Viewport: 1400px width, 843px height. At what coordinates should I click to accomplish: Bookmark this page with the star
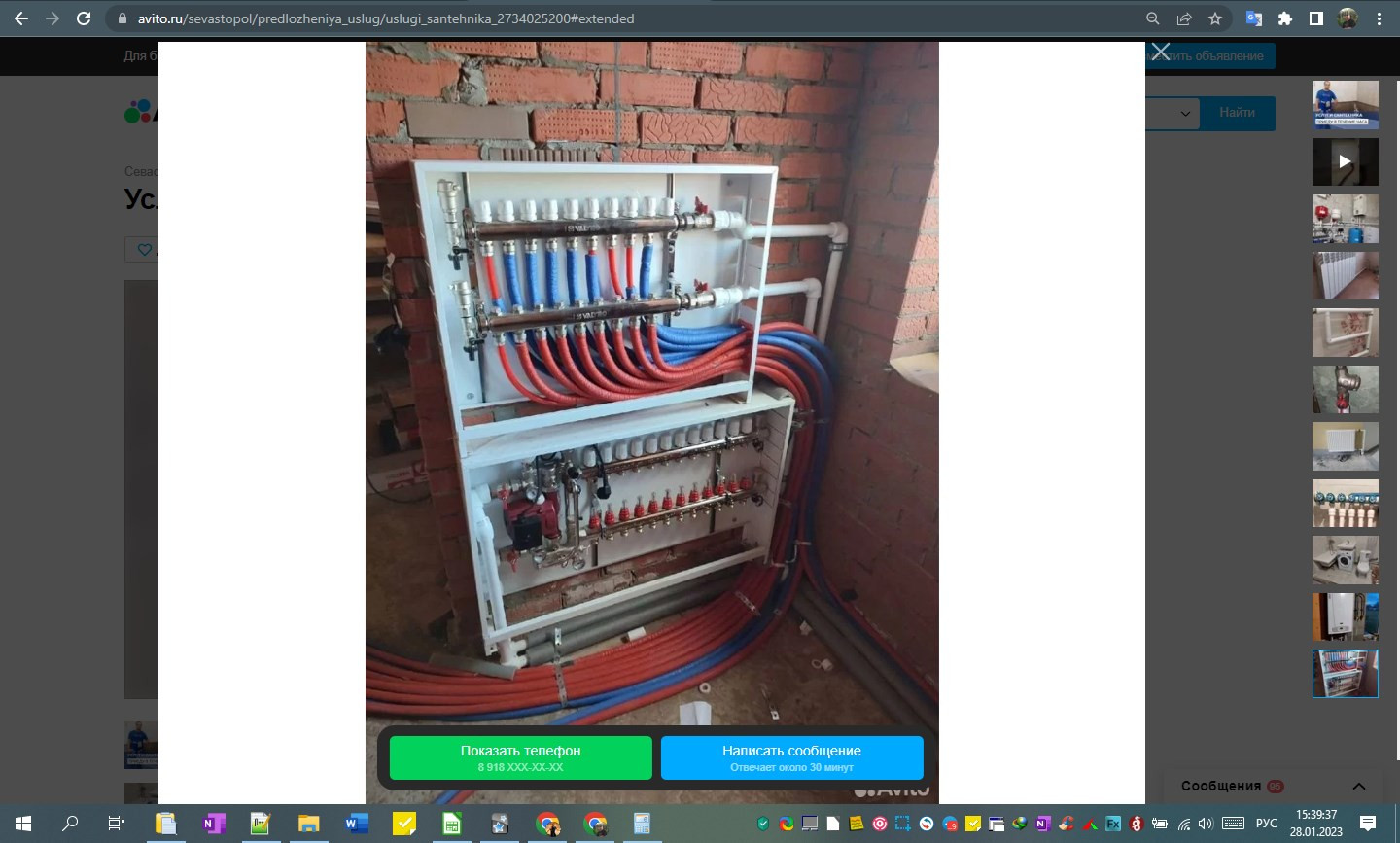tap(1215, 18)
